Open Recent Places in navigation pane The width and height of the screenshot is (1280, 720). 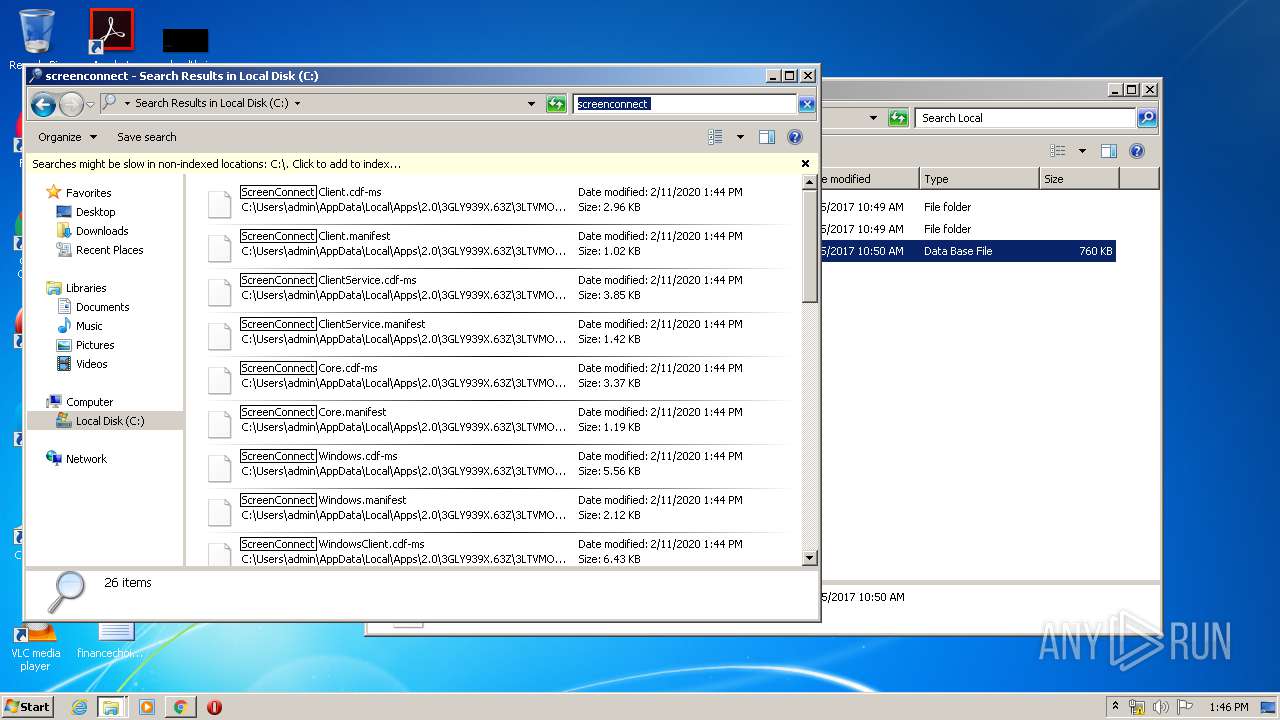tap(109, 250)
